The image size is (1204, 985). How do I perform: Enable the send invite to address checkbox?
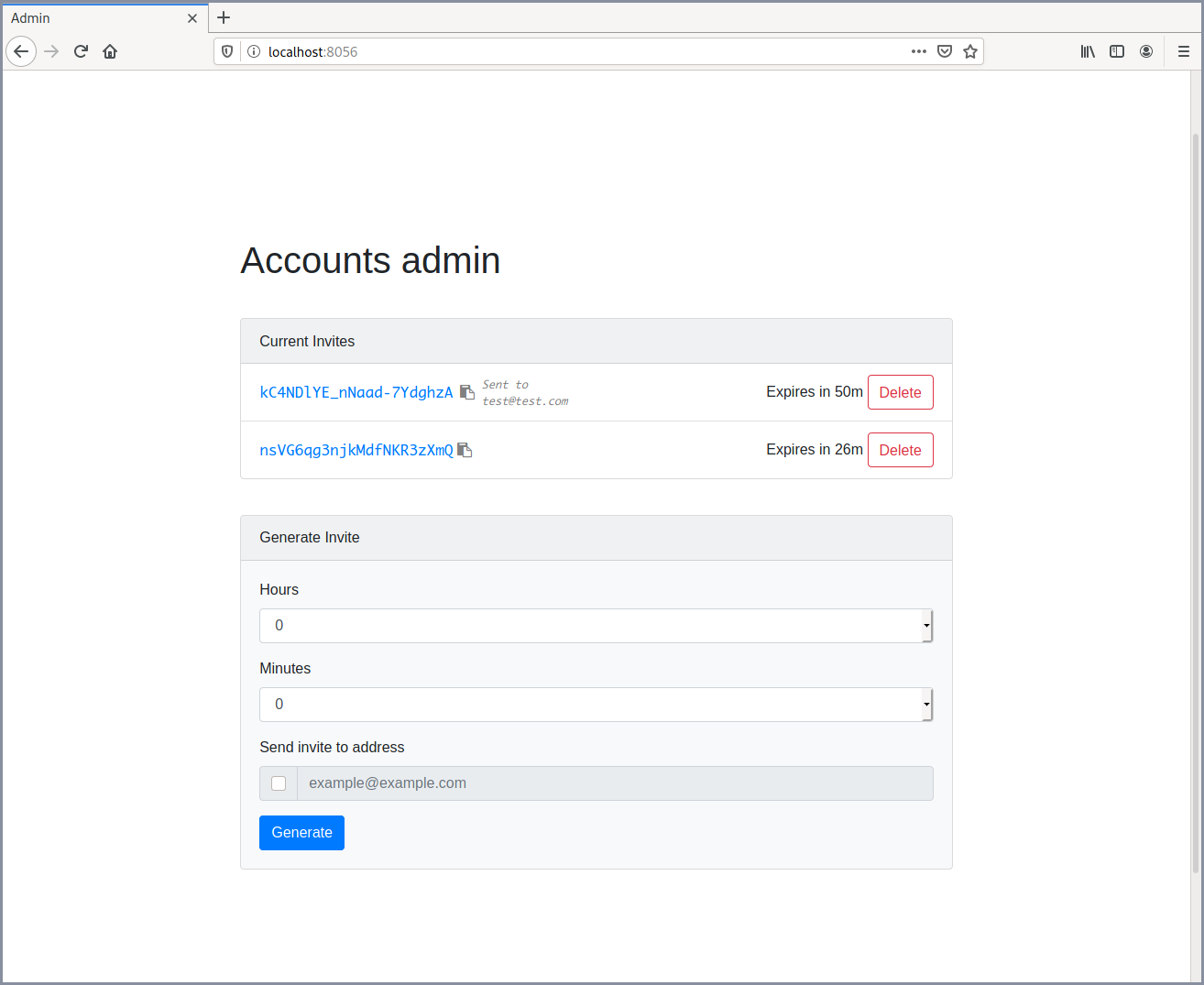[279, 783]
